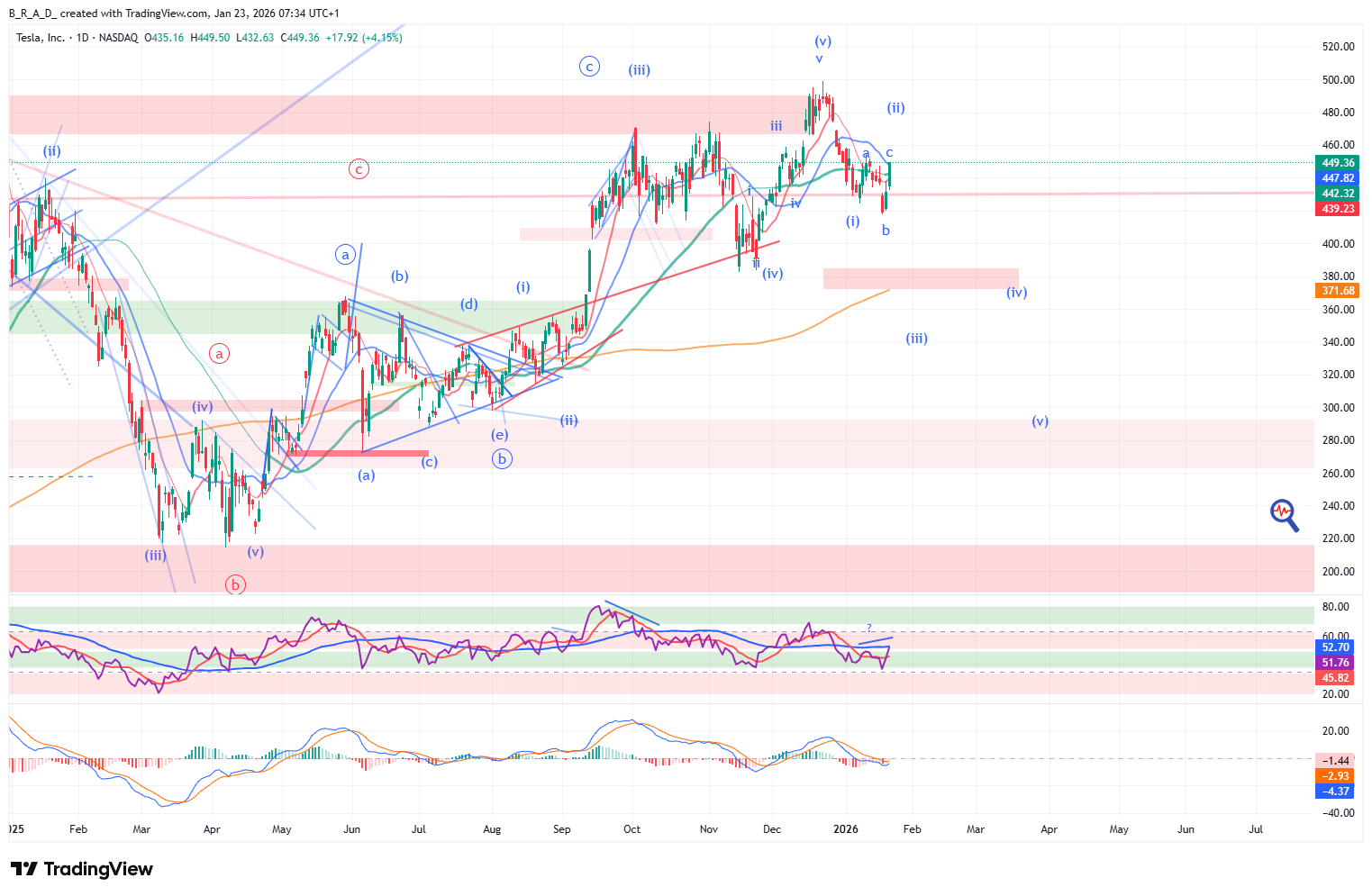Click the green 449.36 current price label

point(1337,163)
